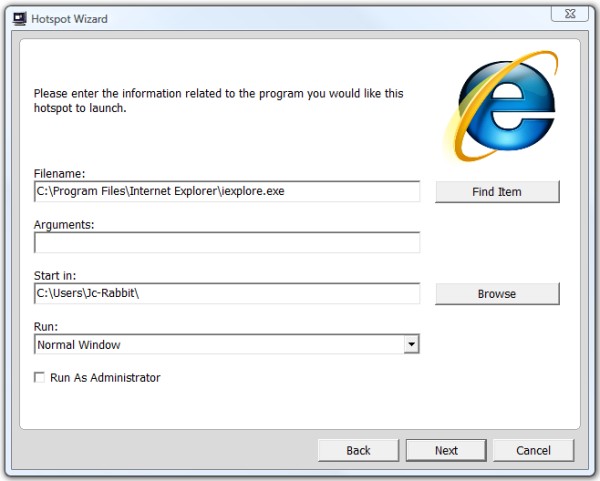Click the Browse button for Start in

497,293
